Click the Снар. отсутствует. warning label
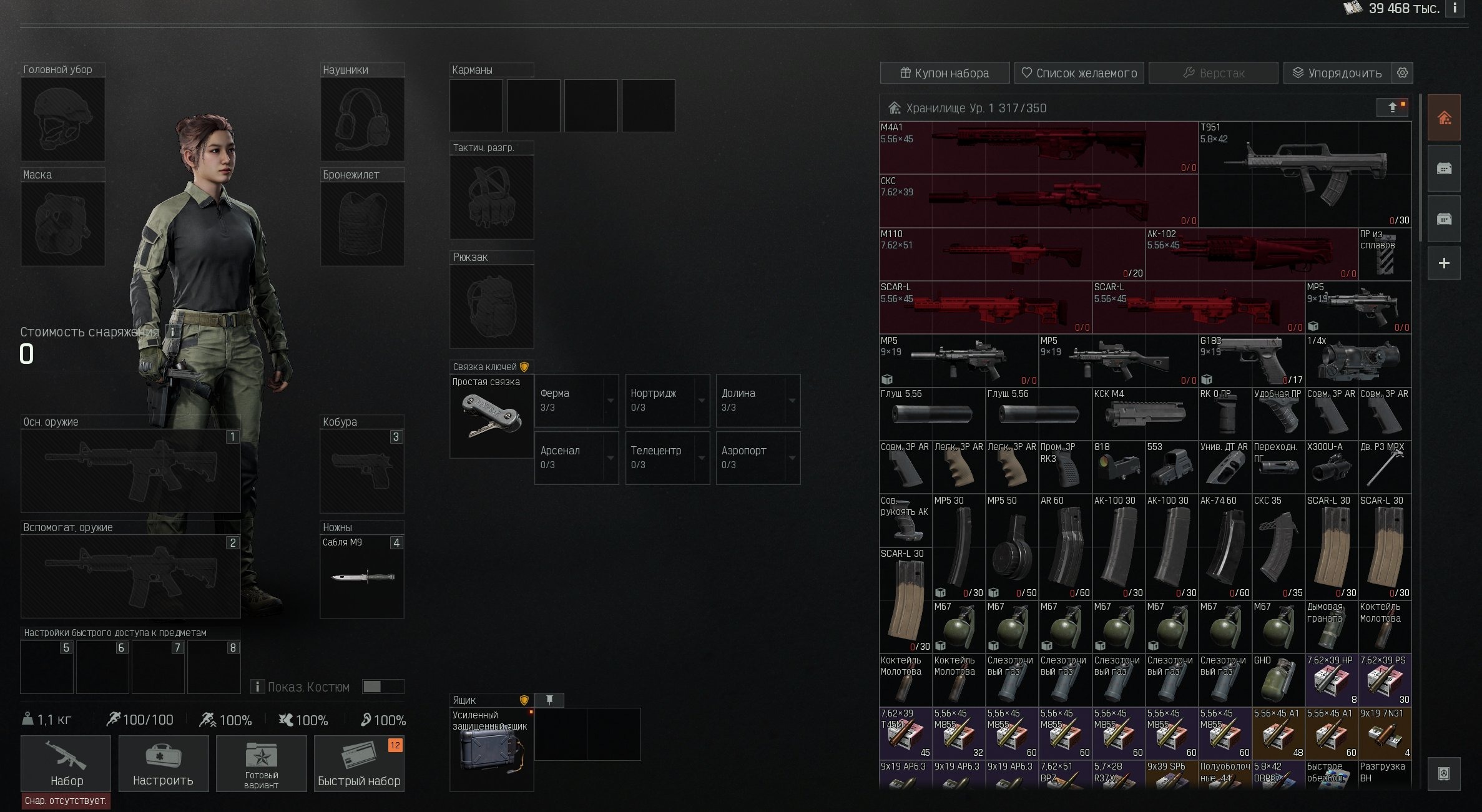This screenshot has height=812, width=1482. (66, 801)
